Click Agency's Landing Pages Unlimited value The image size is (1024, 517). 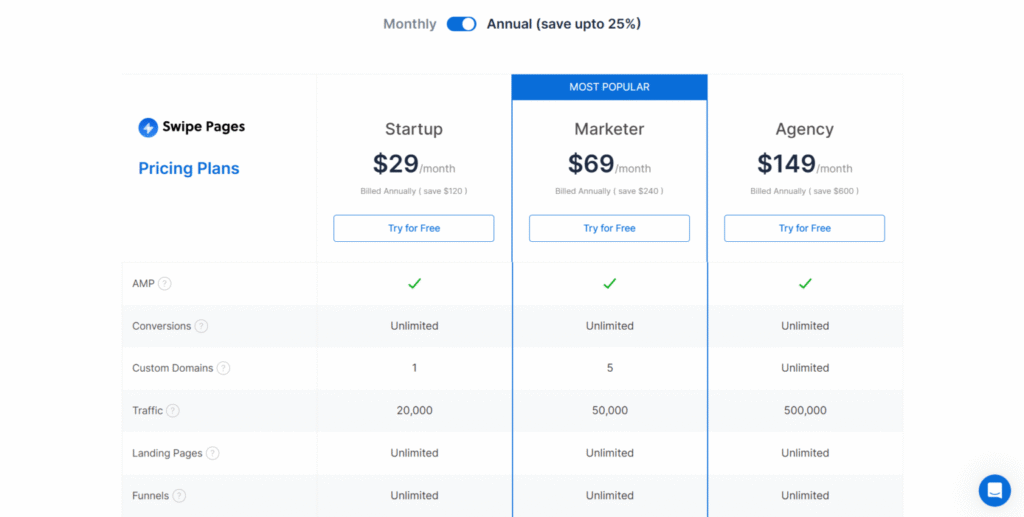[805, 453]
